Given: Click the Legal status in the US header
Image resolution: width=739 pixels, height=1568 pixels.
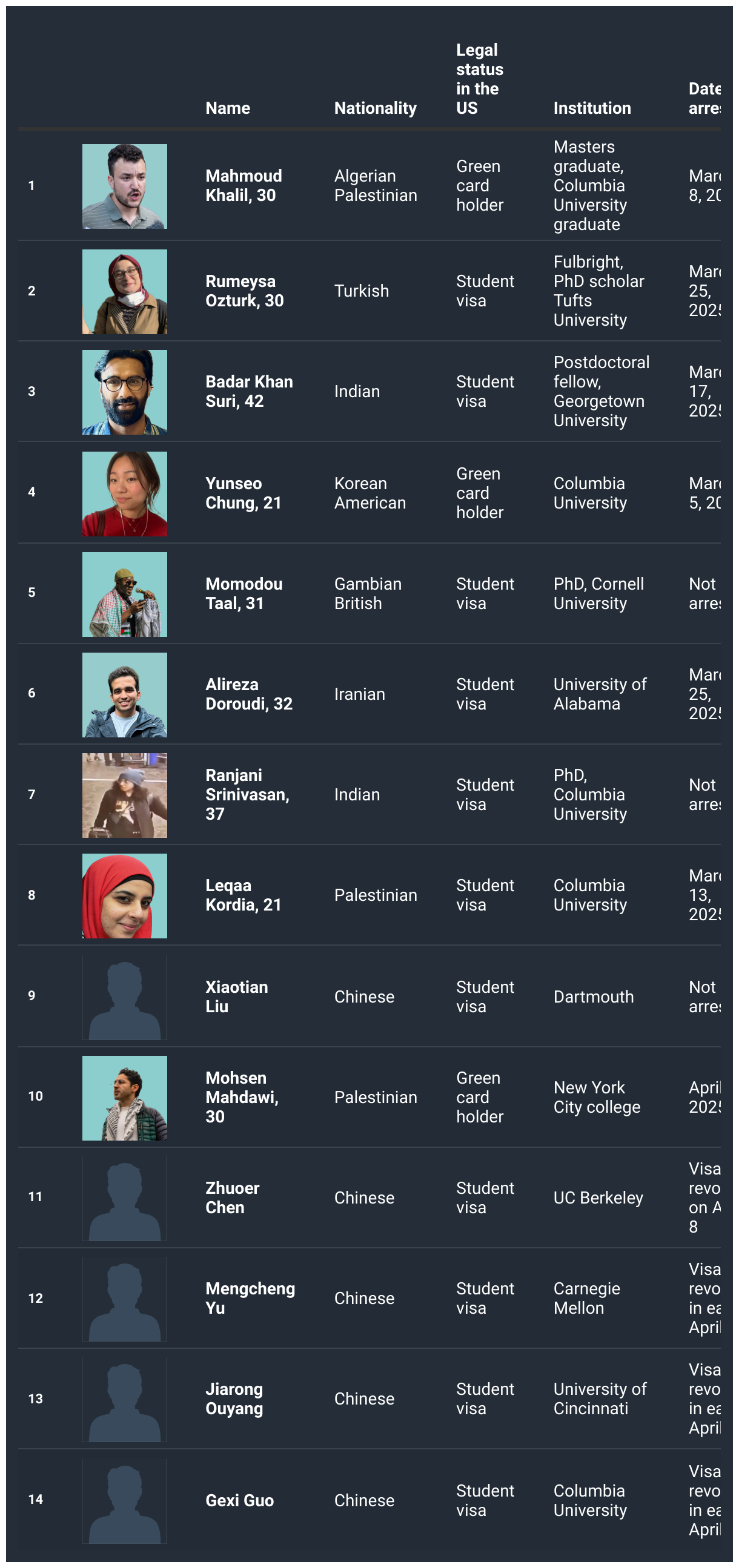Looking at the screenshot, I should pos(480,79).
